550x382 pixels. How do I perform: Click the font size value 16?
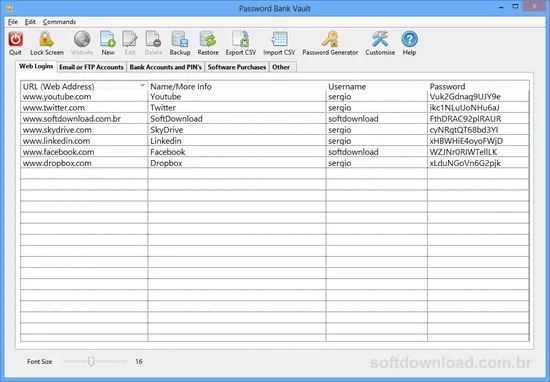click(x=139, y=361)
